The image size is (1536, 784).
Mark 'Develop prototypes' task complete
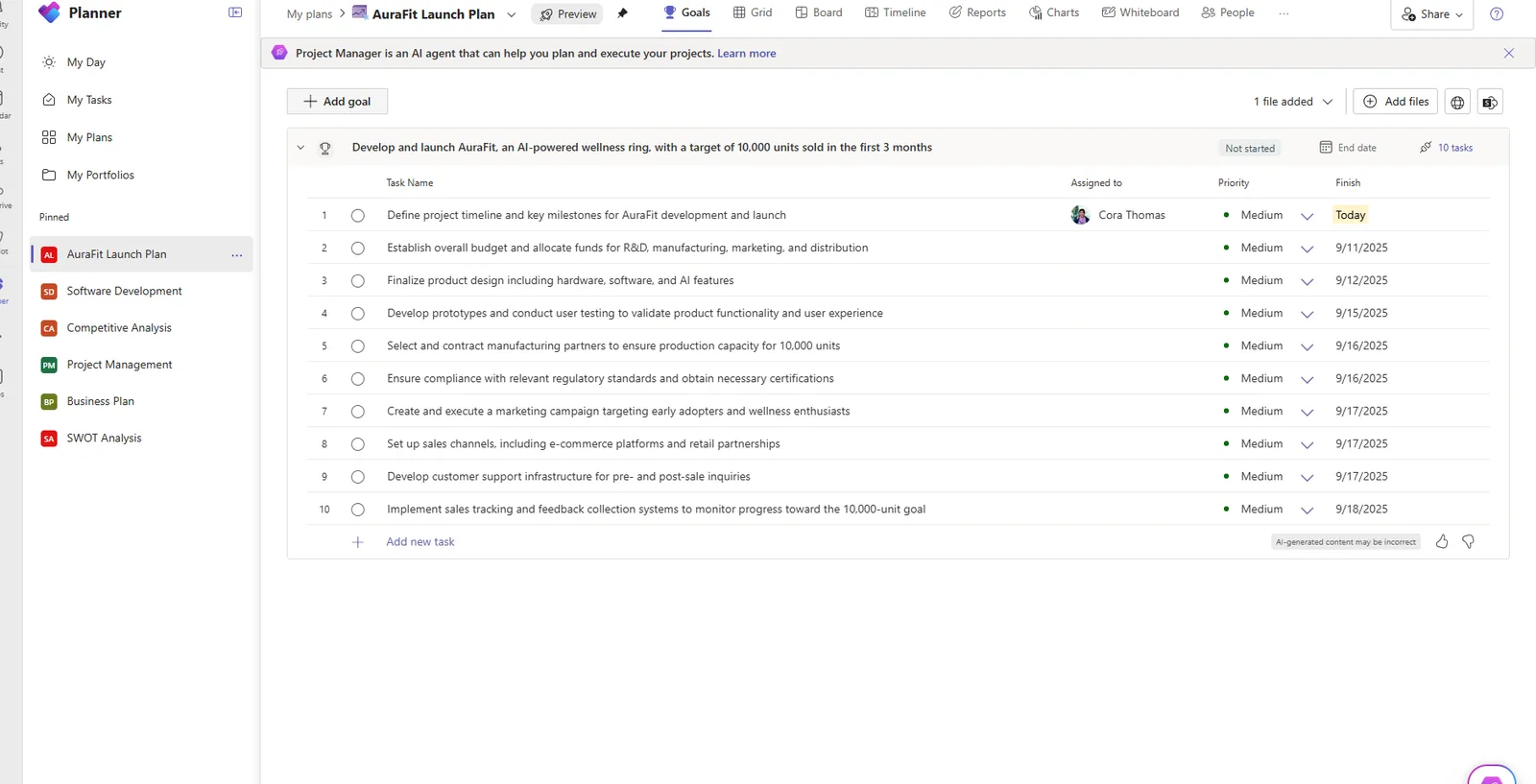pos(358,314)
